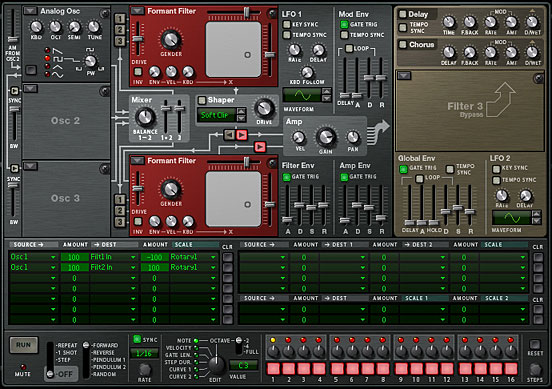Click the Delay Time knob
This screenshot has width=552, height=389.
click(x=448, y=22)
